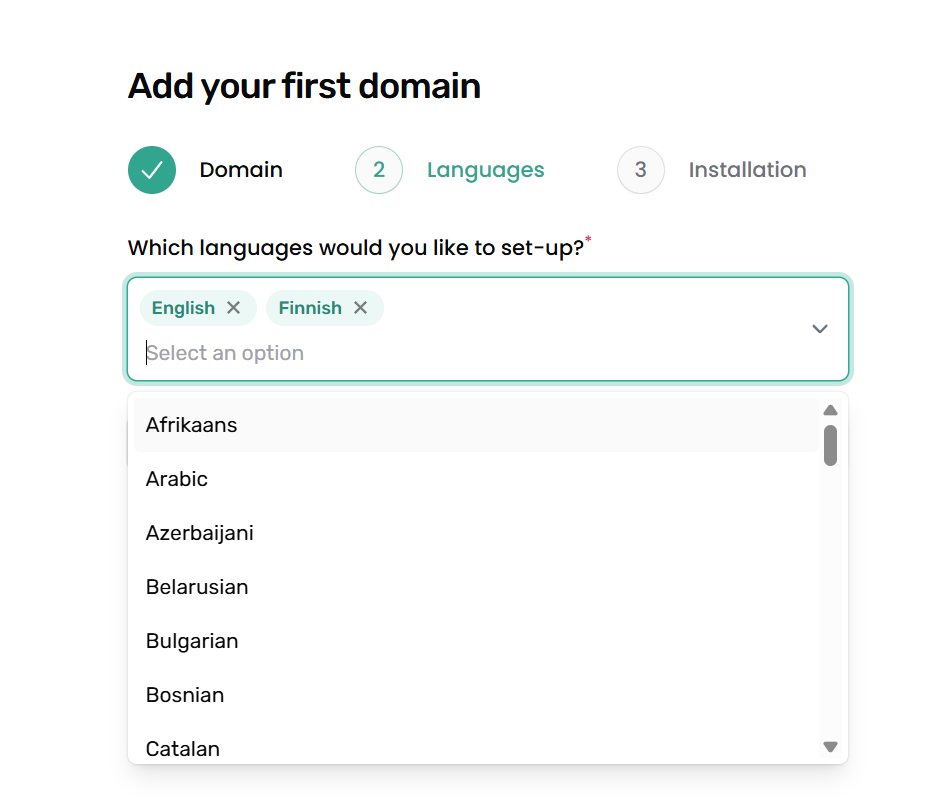
Task: Click the Languages step label
Action: 485,170
